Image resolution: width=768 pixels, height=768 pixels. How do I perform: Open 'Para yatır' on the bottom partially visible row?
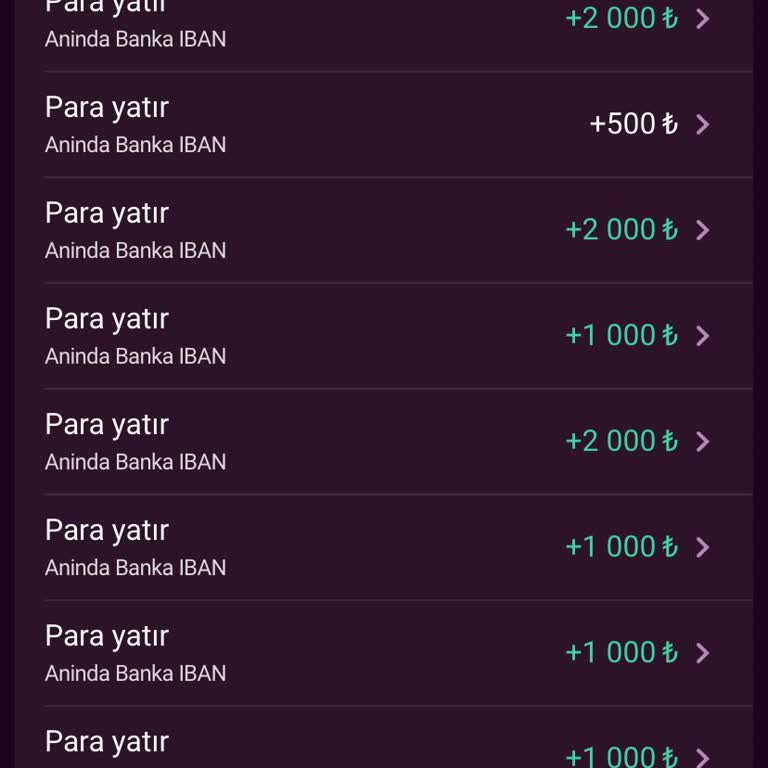pos(107,743)
